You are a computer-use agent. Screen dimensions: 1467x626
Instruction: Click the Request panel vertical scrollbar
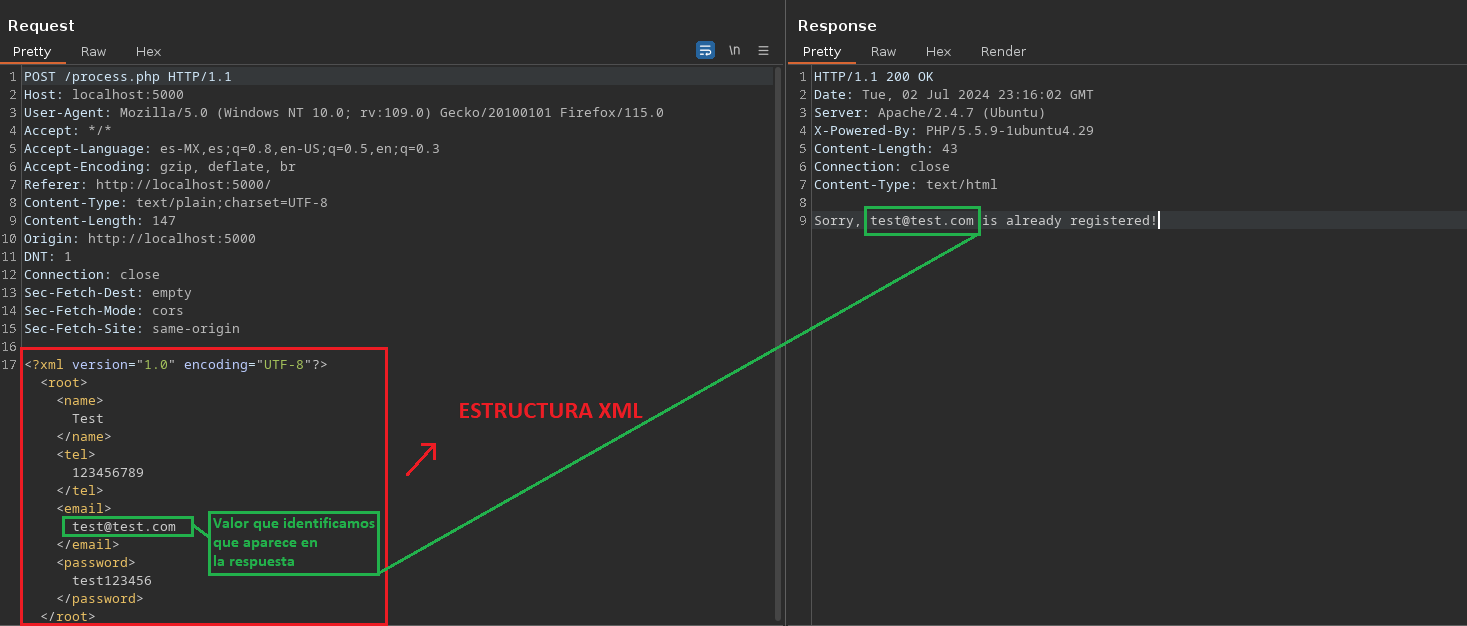[x=777, y=300]
